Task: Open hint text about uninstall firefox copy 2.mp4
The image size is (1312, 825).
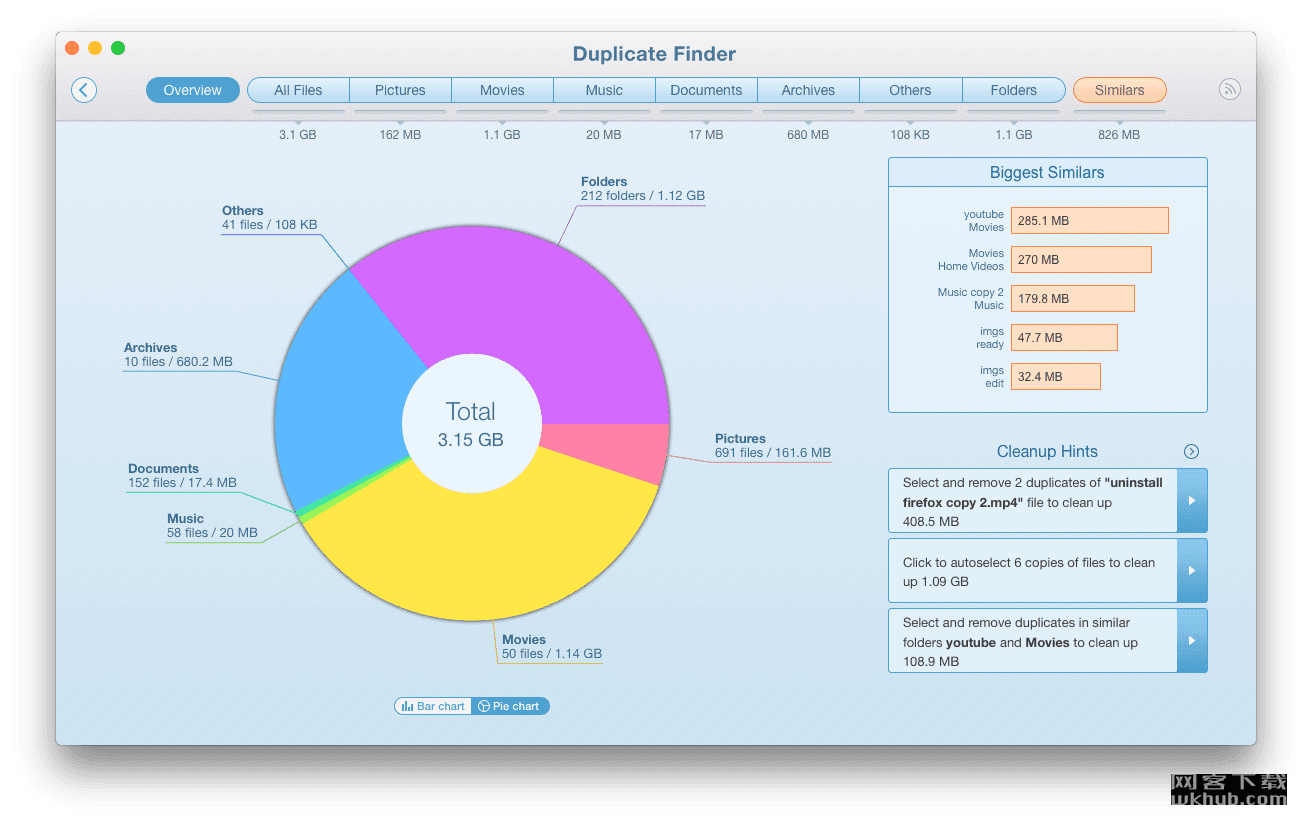Action: (x=1032, y=501)
